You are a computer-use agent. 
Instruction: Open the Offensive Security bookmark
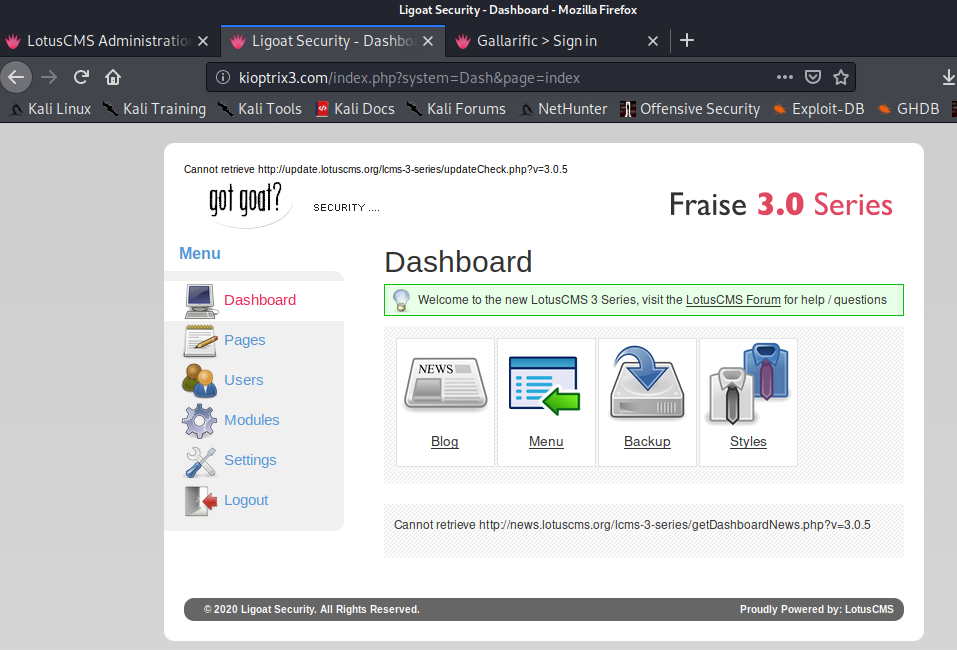pyautogui.click(x=690, y=109)
